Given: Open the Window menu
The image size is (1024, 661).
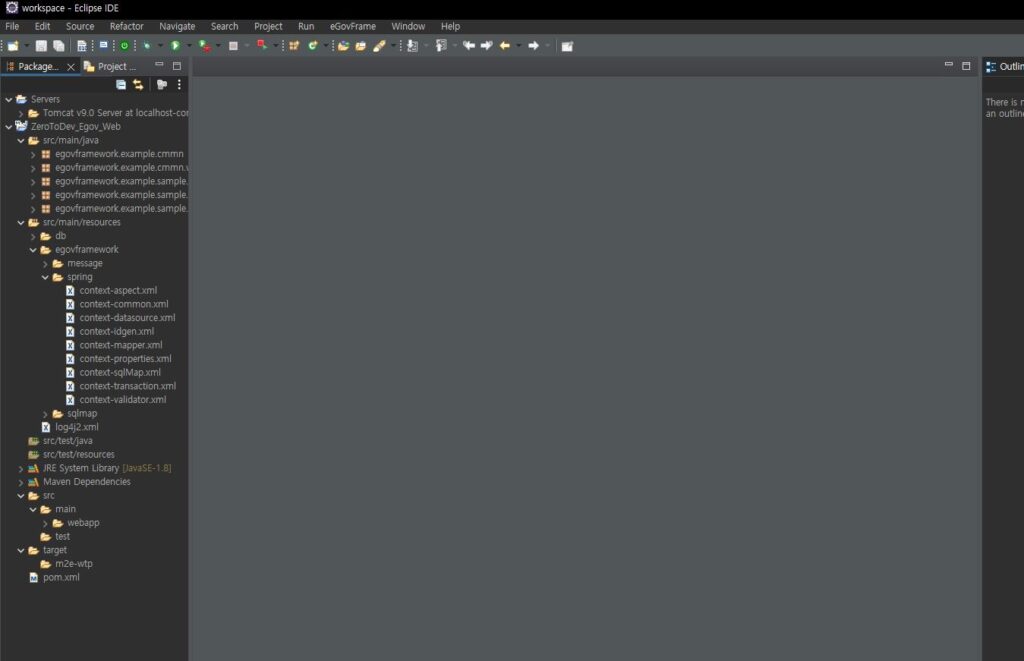Looking at the screenshot, I should [408, 26].
